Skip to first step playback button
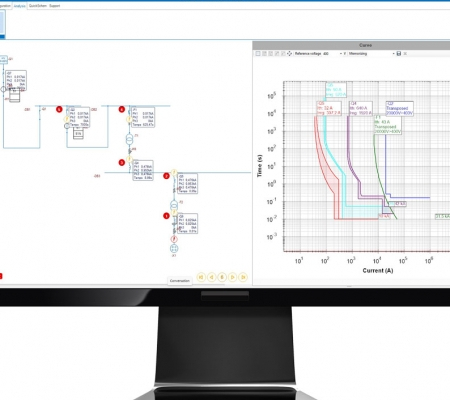The height and width of the screenshot is (400, 450). pyautogui.click(x=201, y=277)
